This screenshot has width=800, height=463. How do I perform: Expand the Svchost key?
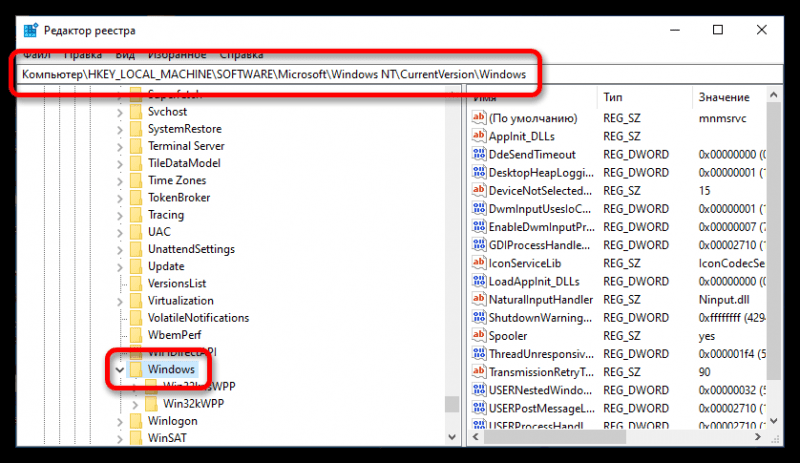point(120,112)
